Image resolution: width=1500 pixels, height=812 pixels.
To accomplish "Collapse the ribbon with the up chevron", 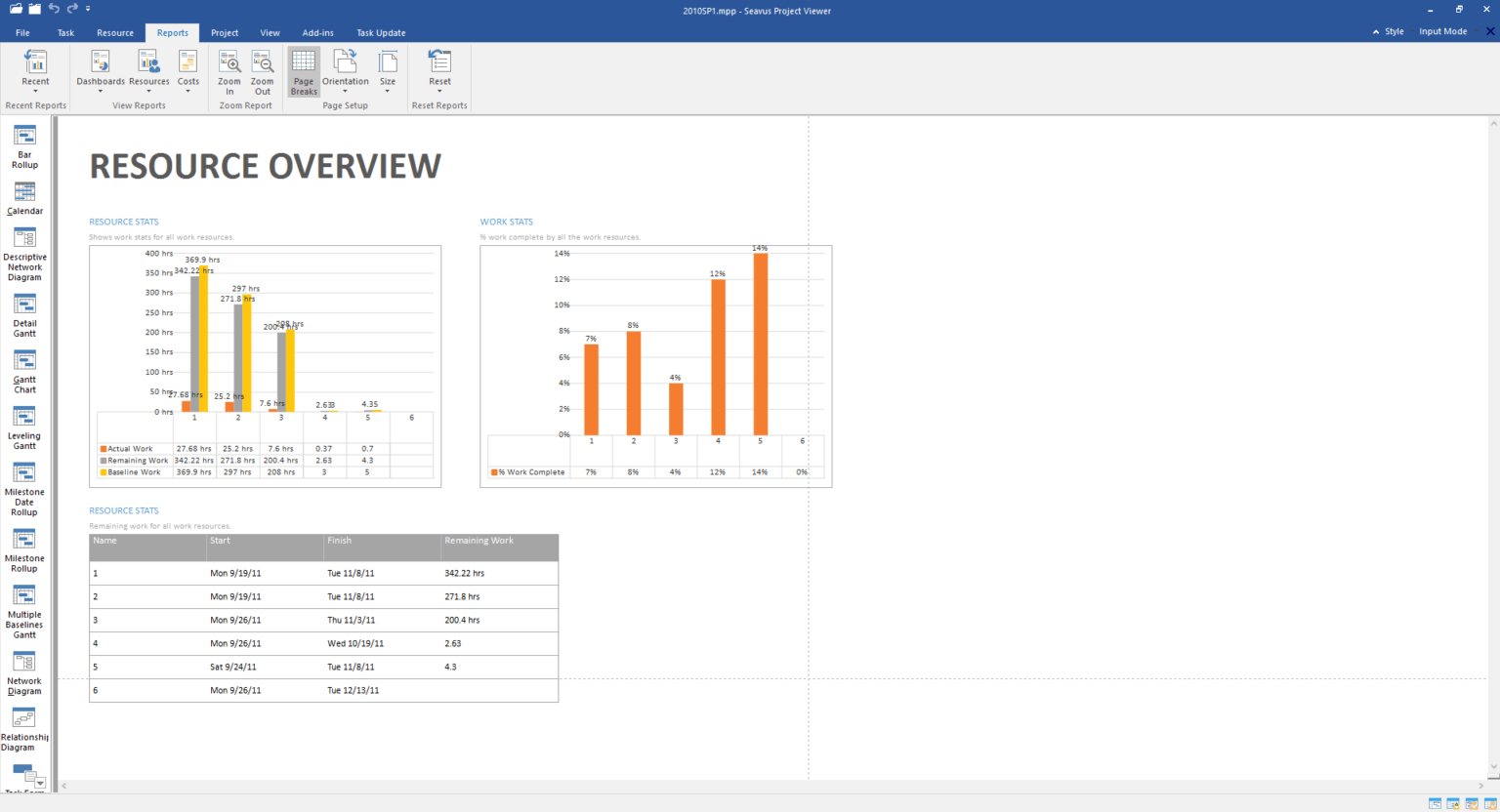I will click(1376, 32).
